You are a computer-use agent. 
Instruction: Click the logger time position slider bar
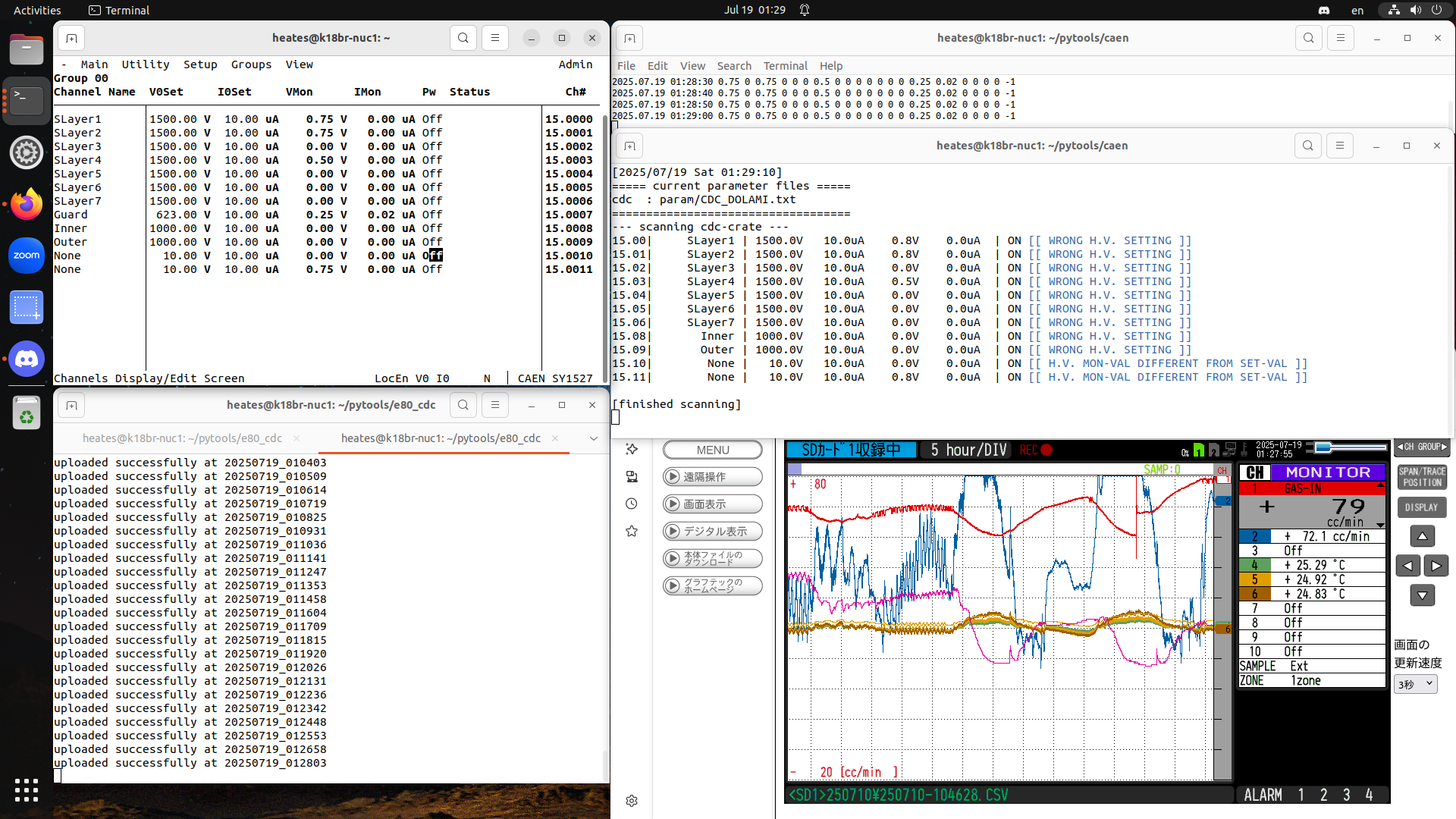1351,447
